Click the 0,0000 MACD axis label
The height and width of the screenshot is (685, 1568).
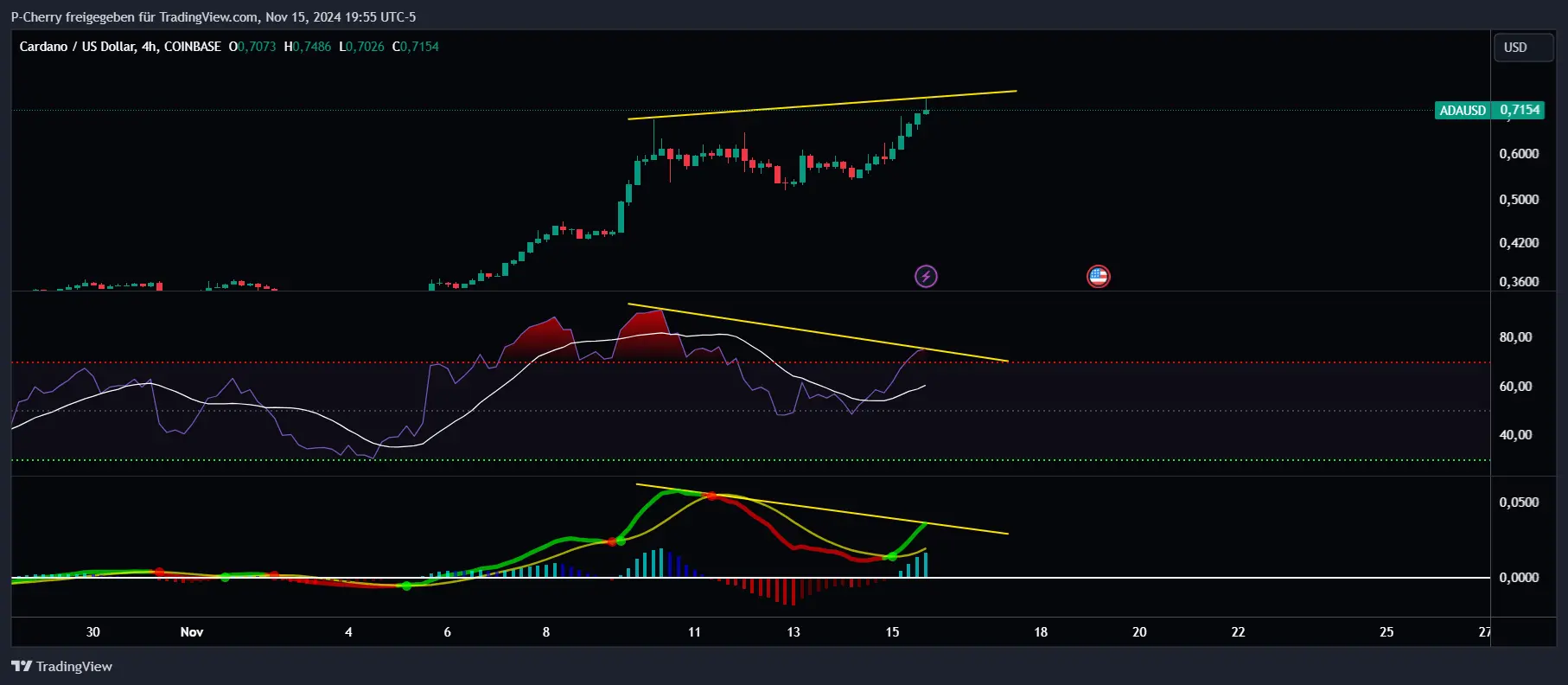(x=1519, y=578)
